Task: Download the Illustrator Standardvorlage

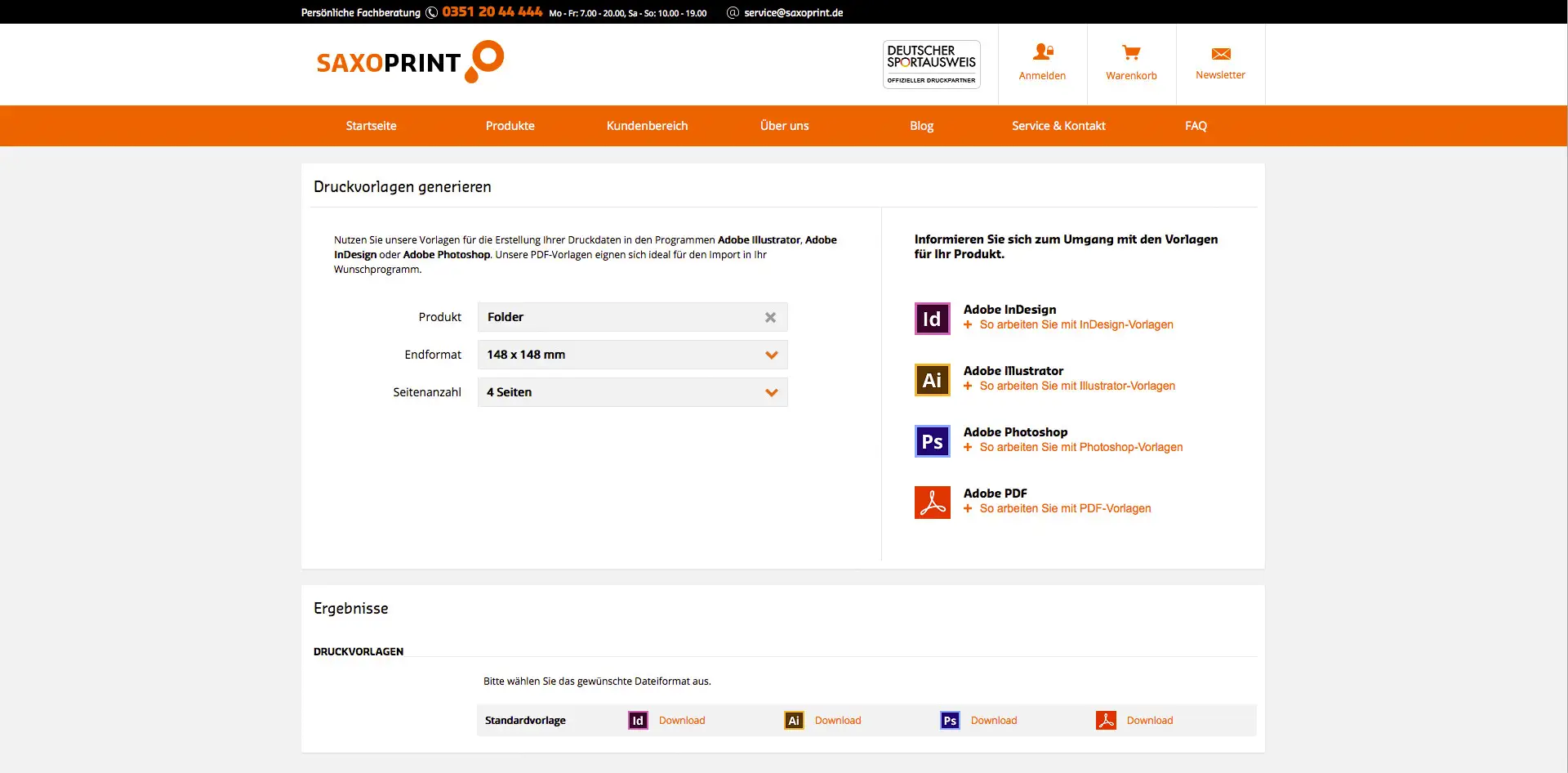Action: point(837,721)
